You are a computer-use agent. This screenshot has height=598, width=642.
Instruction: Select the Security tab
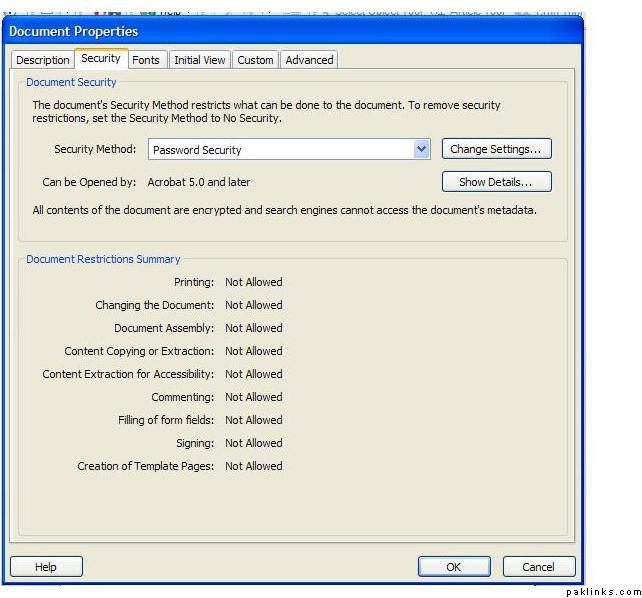[x=101, y=59]
